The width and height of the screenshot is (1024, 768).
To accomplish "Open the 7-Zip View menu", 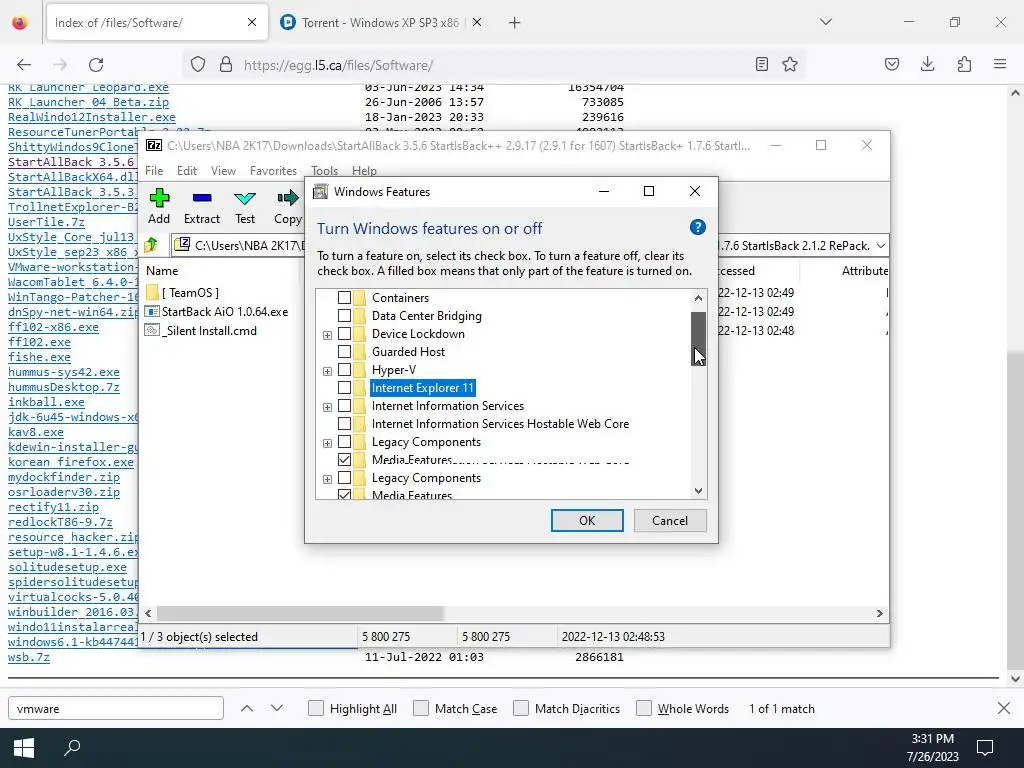I will click(x=223, y=170).
